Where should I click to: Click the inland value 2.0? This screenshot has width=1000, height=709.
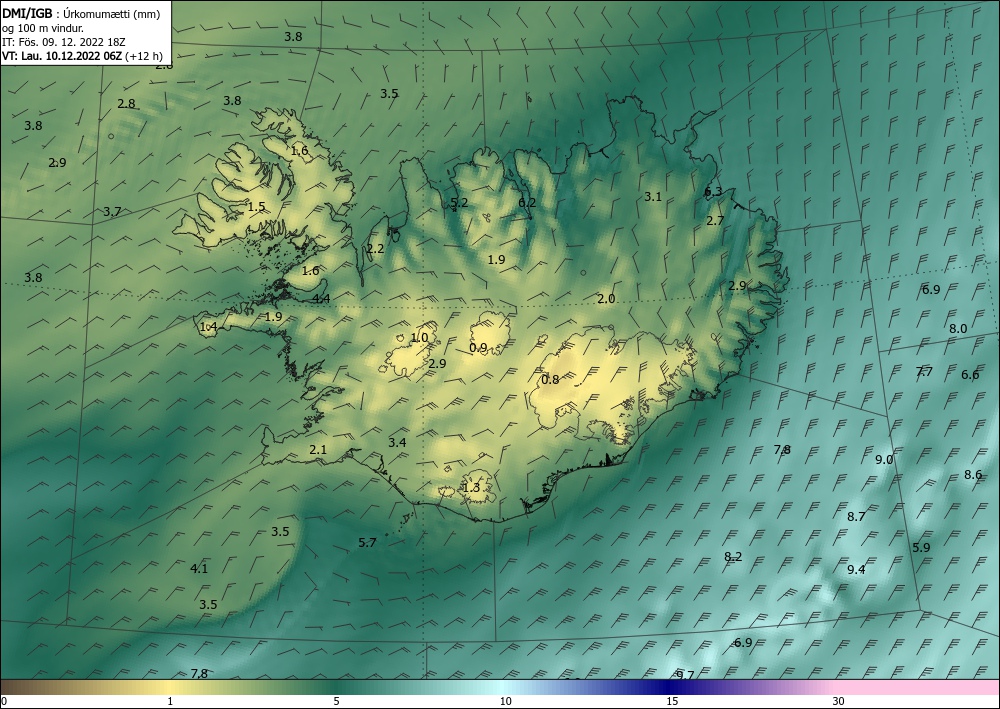pyautogui.click(x=607, y=298)
